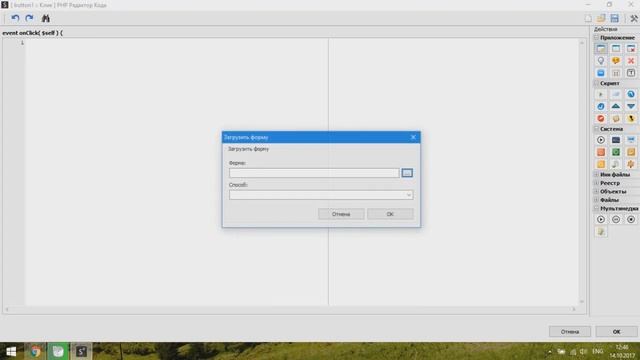Click the code editor vertical scrollbar
The image size is (640, 360).
click(582, 172)
